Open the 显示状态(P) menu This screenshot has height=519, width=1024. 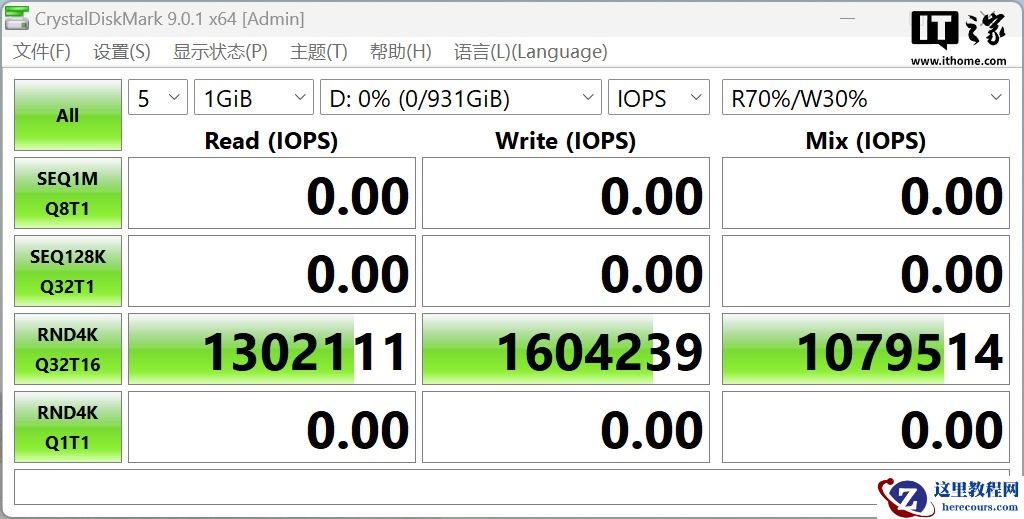coord(220,52)
